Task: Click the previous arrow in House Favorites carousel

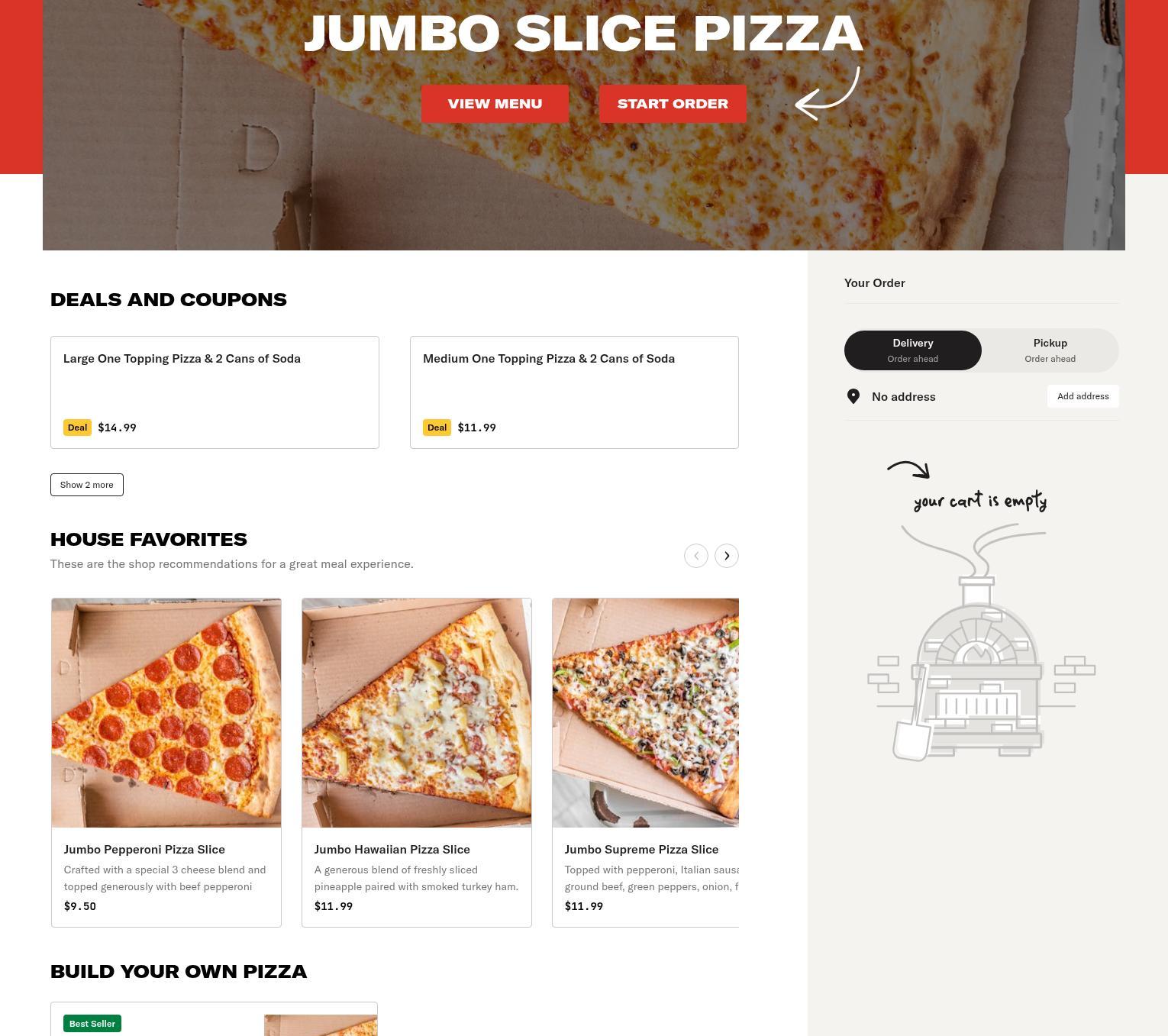Action: pyautogui.click(x=696, y=556)
